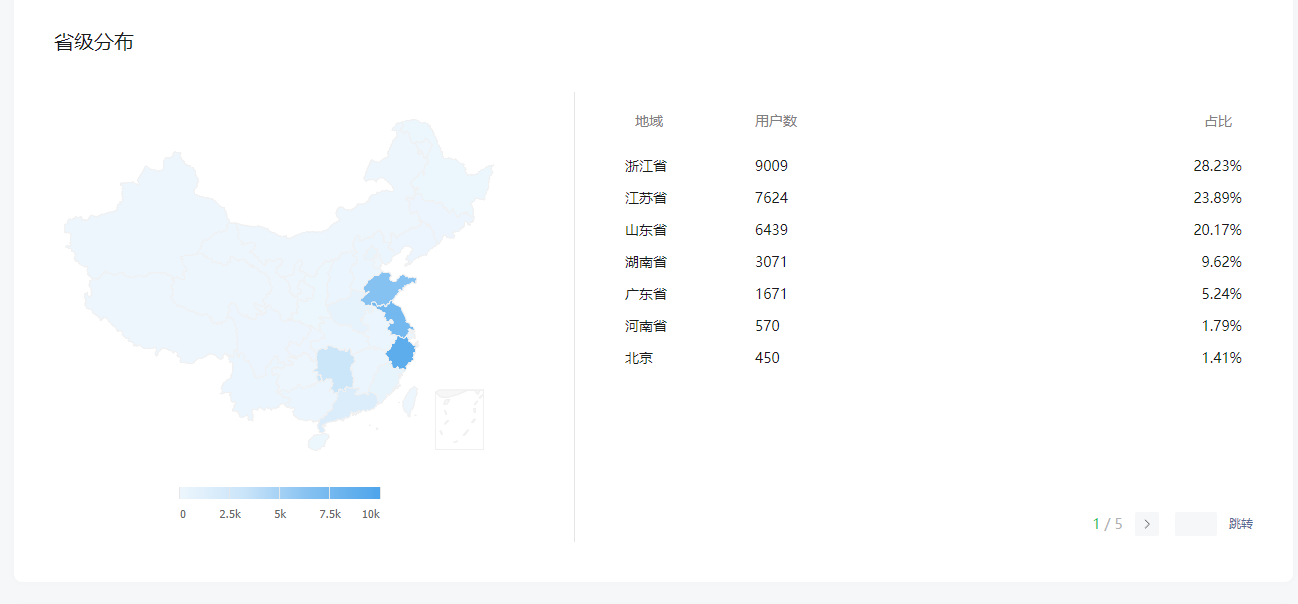Click the 1 / 5 page indicator
Viewport: 1298px width, 604px height.
coord(1107,524)
